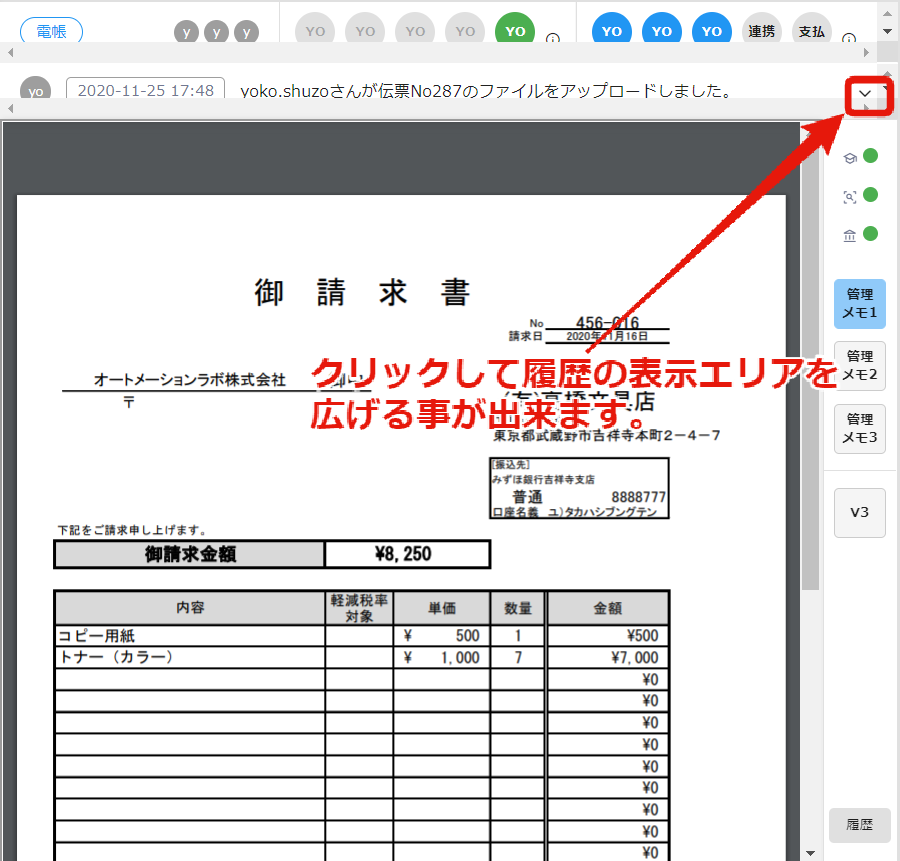This screenshot has height=861, width=900.
Task: Click the 単価 column header
Action: coord(442,608)
